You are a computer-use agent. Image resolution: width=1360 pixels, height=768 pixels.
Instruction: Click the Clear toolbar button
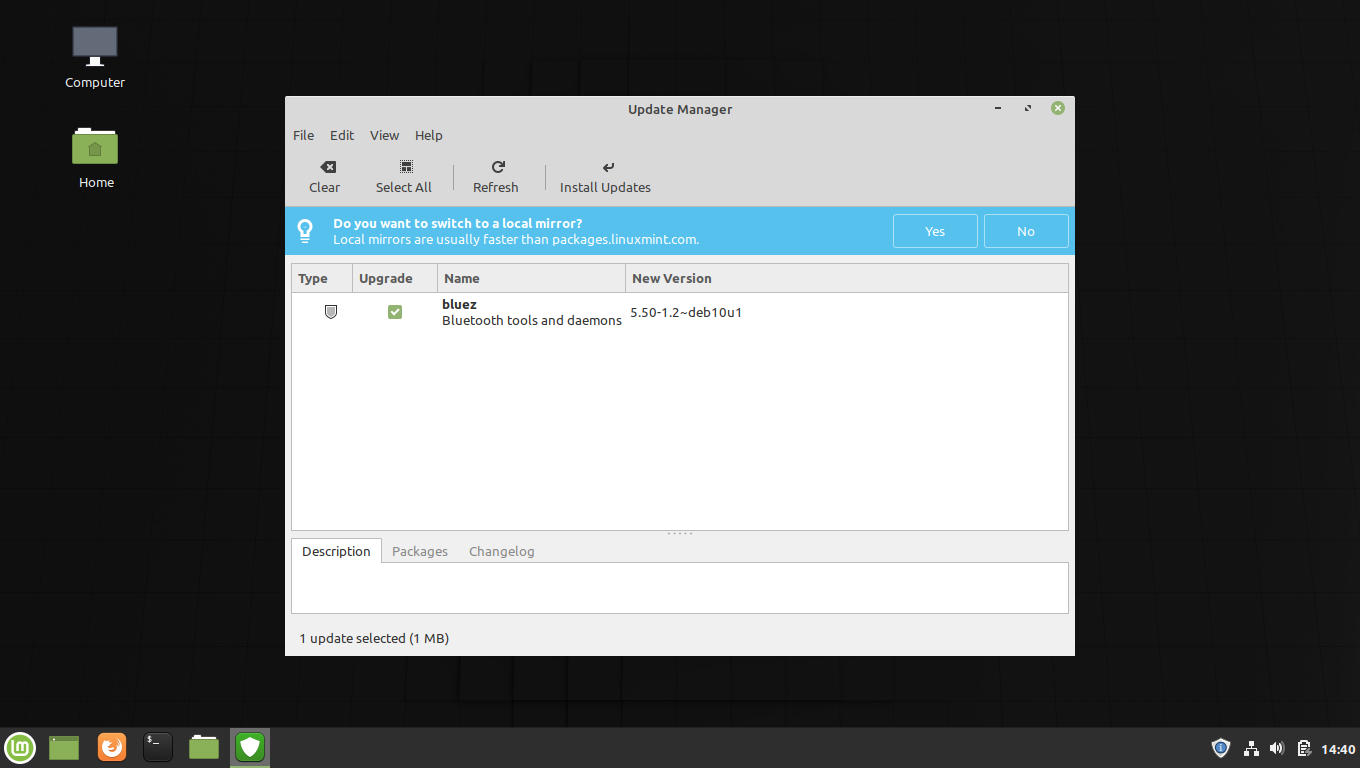pos(324,177)
